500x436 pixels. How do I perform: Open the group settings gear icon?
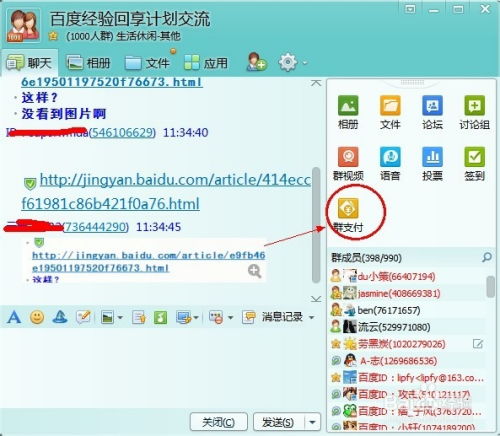pyautogui.click(x=288, y=62)
